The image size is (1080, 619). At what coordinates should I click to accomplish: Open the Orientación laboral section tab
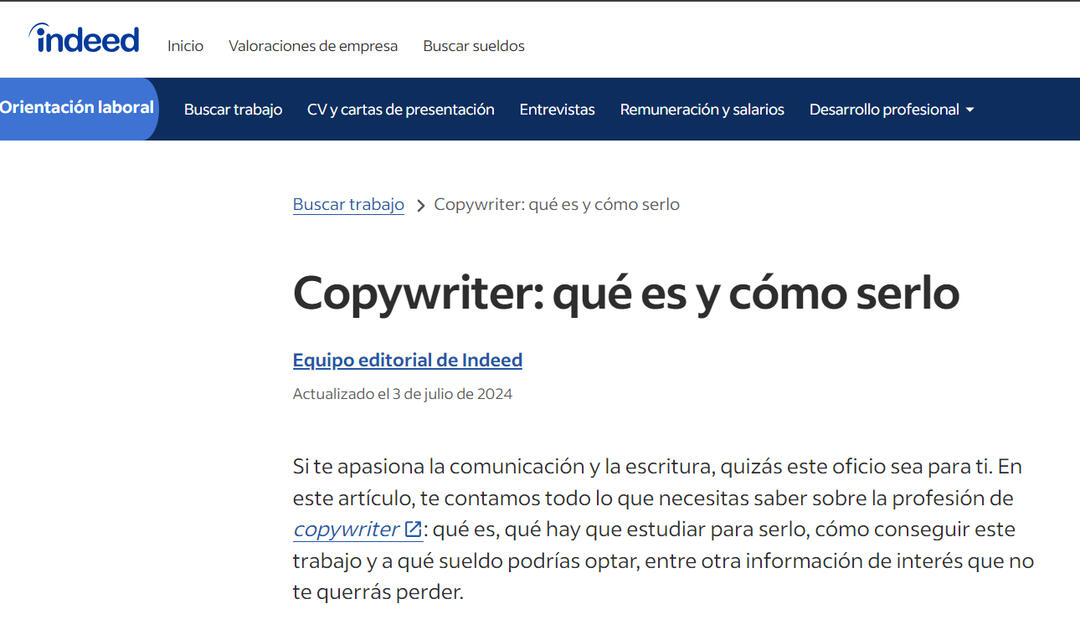click(77, 108)
